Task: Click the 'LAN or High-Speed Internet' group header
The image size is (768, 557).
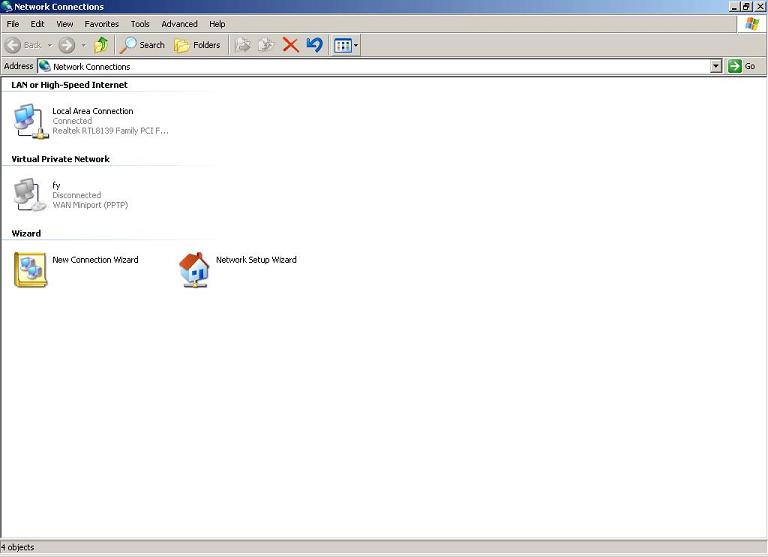Action: [x=69, y=85]
